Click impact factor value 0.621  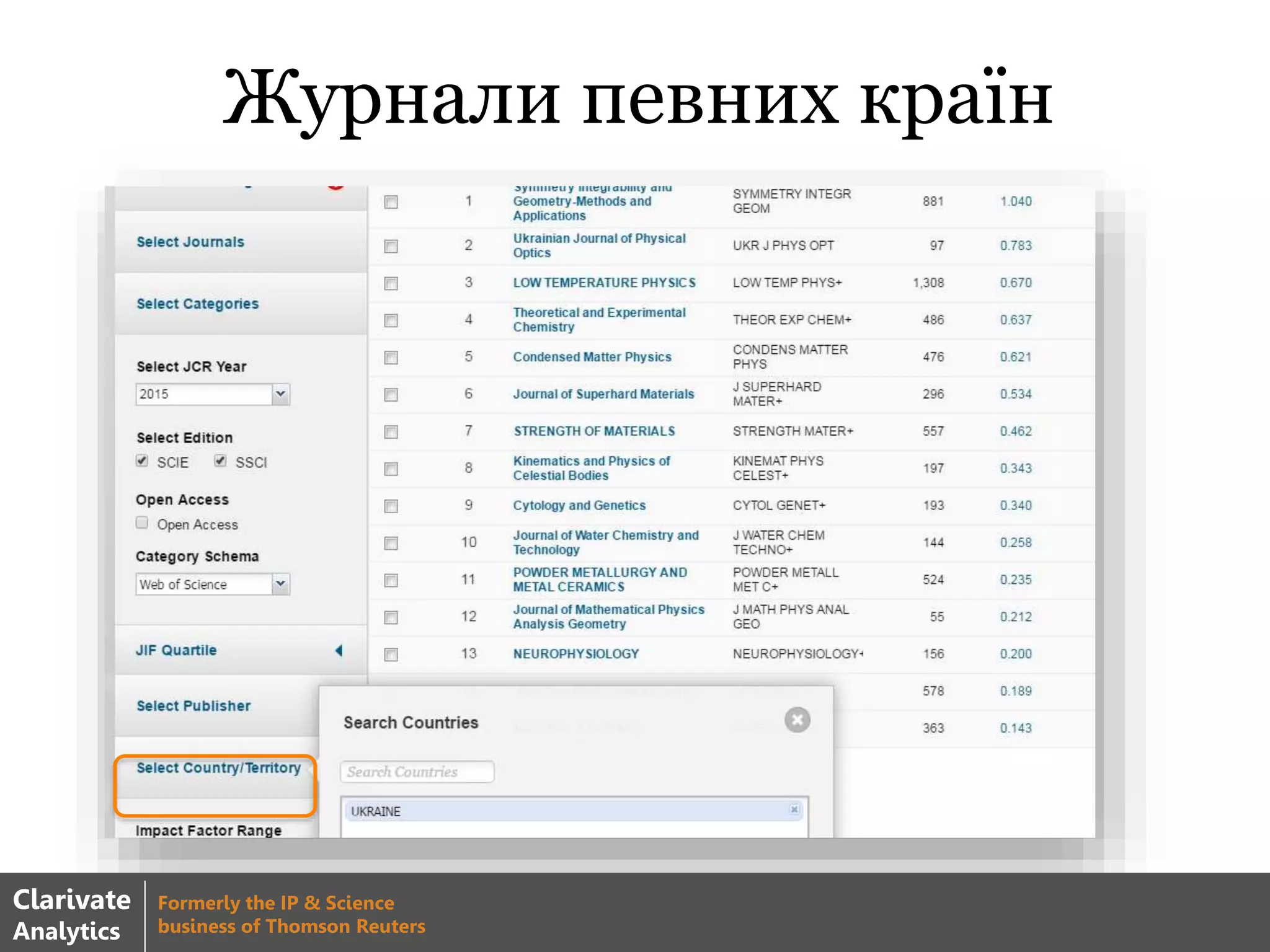point(1016,357)
